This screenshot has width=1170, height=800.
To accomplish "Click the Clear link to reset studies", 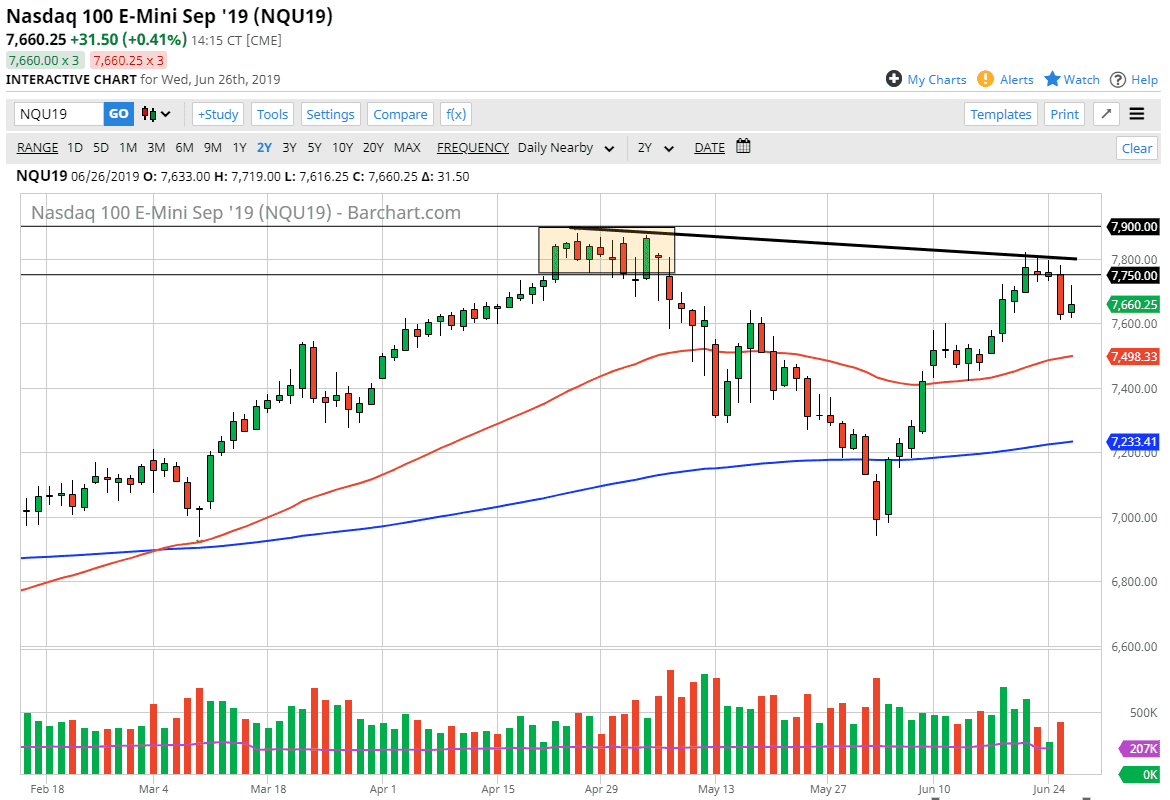I will 1137,147.
